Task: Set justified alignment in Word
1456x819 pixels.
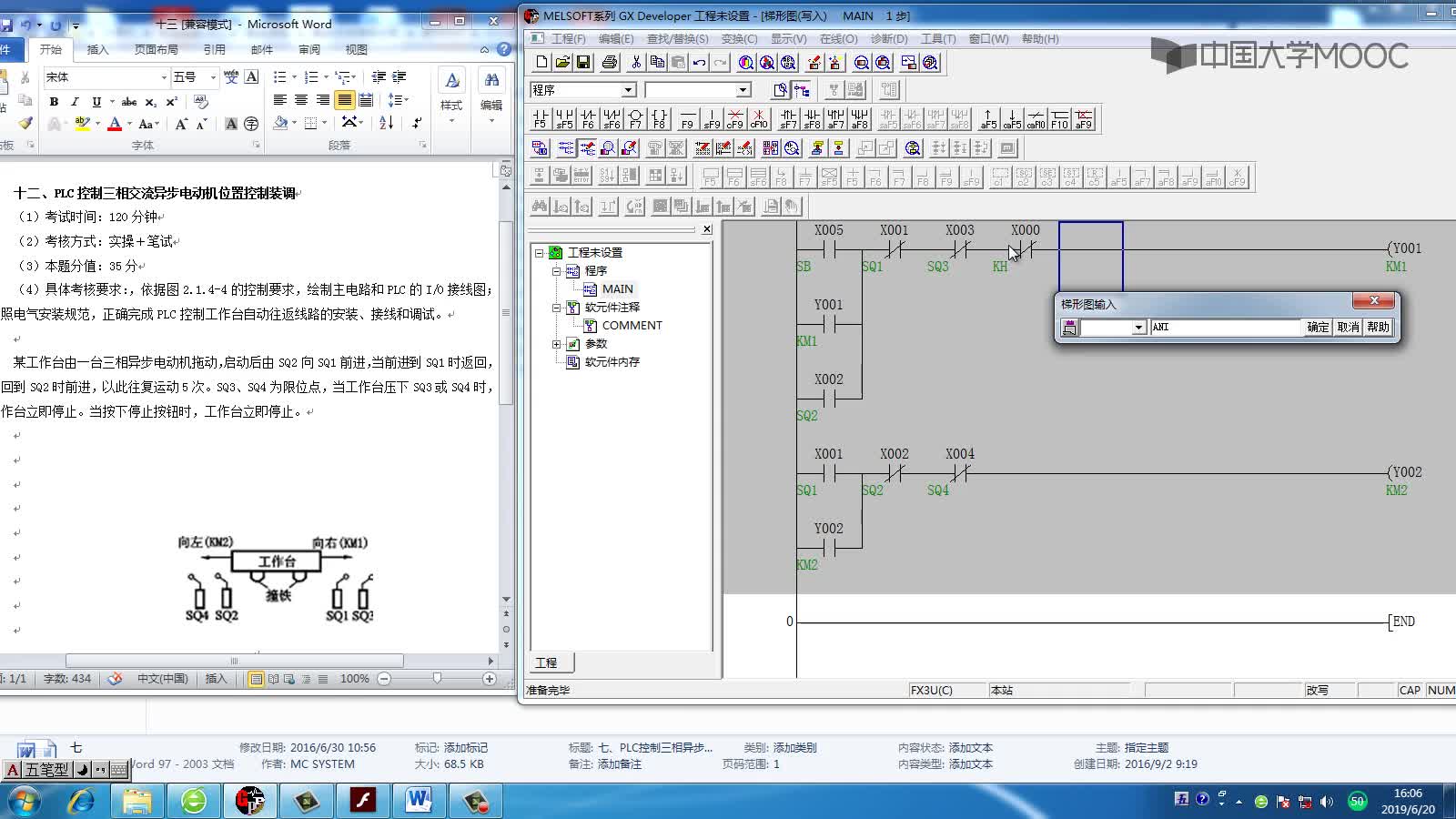Action: (x=344, y=100)
